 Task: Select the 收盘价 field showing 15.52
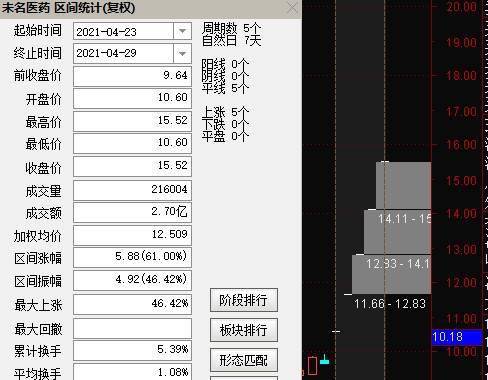point(132,166)
